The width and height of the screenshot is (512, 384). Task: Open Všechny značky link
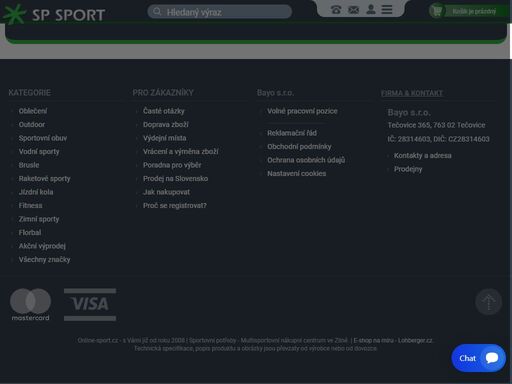[44, 260]
